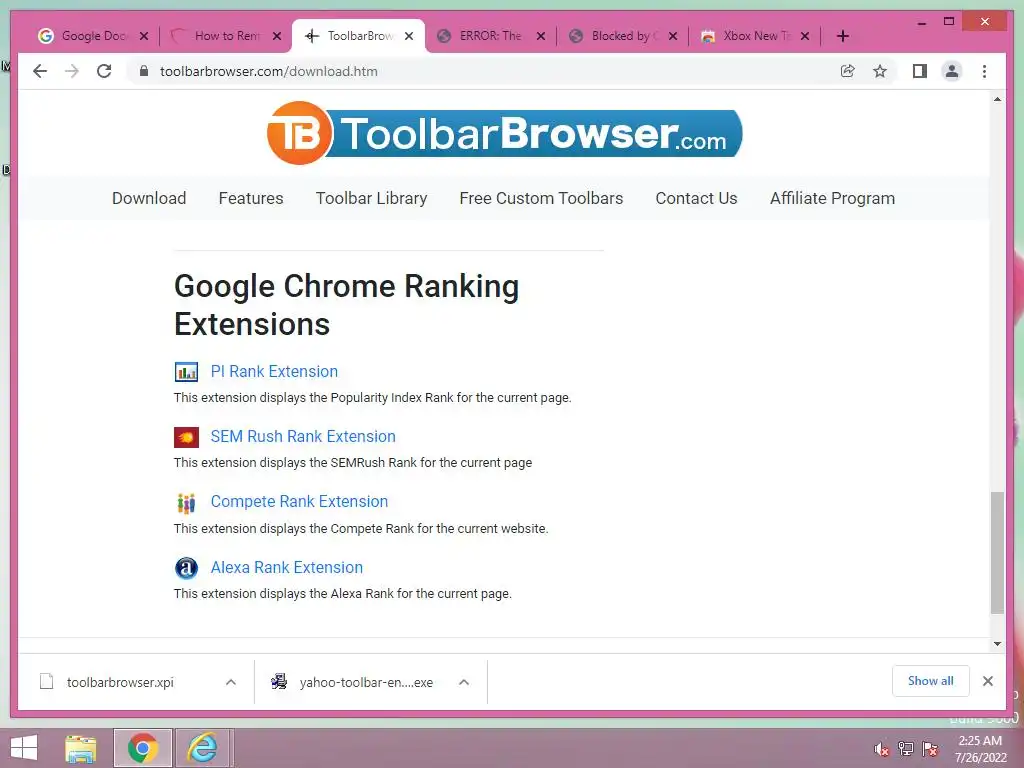Open a new tab with plus button
The image size is (1024, 768).
[842, 36]
